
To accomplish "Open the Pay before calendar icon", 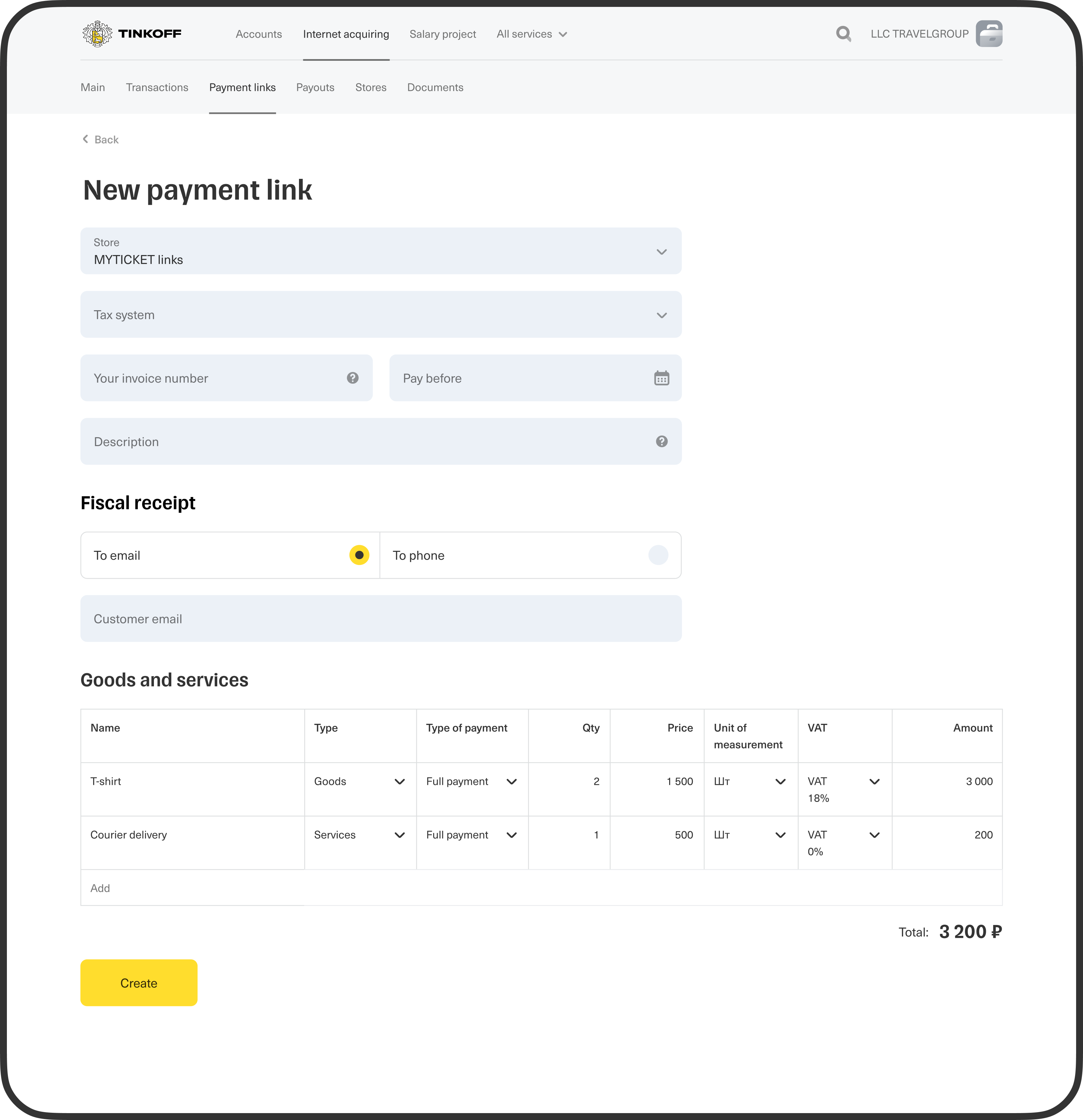I will pyautogui.click(x=662, y=378).
